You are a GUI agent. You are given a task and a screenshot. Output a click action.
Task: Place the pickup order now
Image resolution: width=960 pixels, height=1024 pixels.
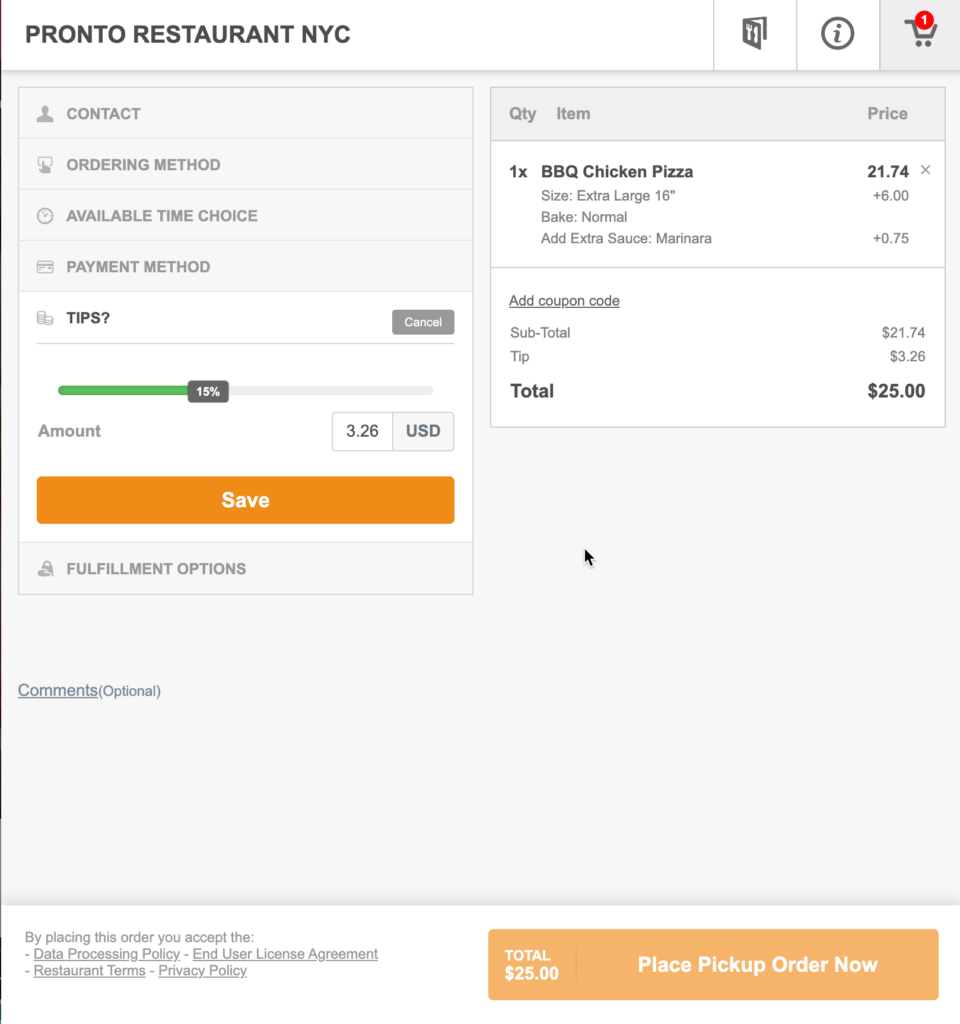[757, 964]
